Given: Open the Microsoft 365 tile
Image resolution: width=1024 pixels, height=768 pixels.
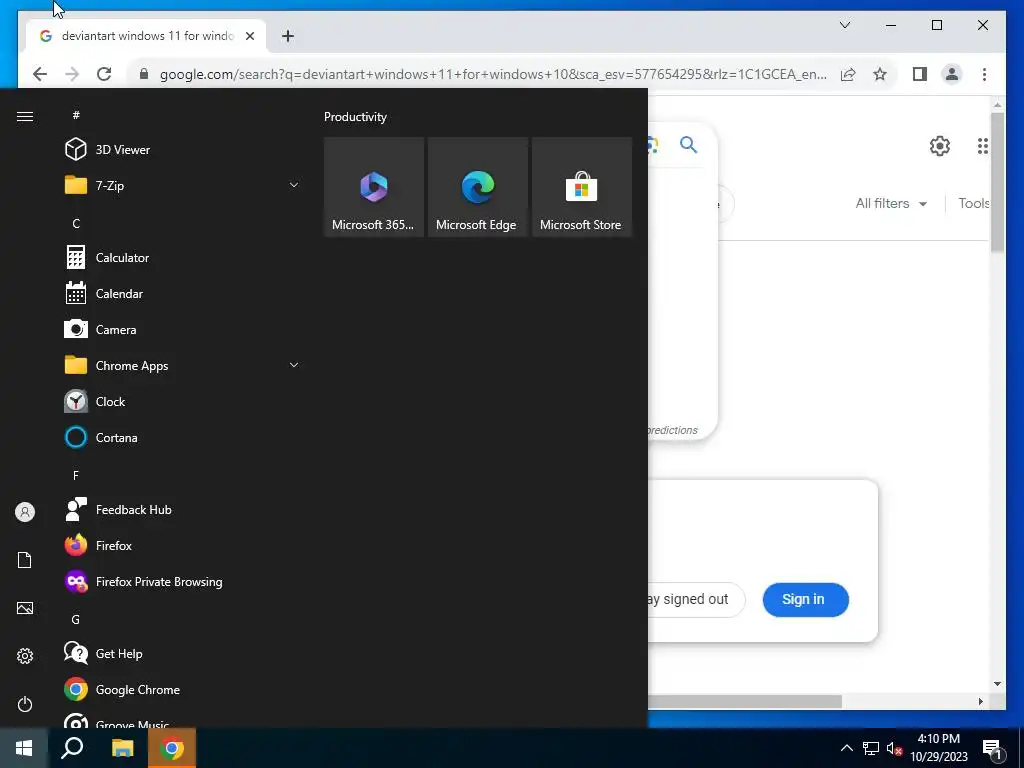Looking at the screenshot, I should (x=374, y=187).
